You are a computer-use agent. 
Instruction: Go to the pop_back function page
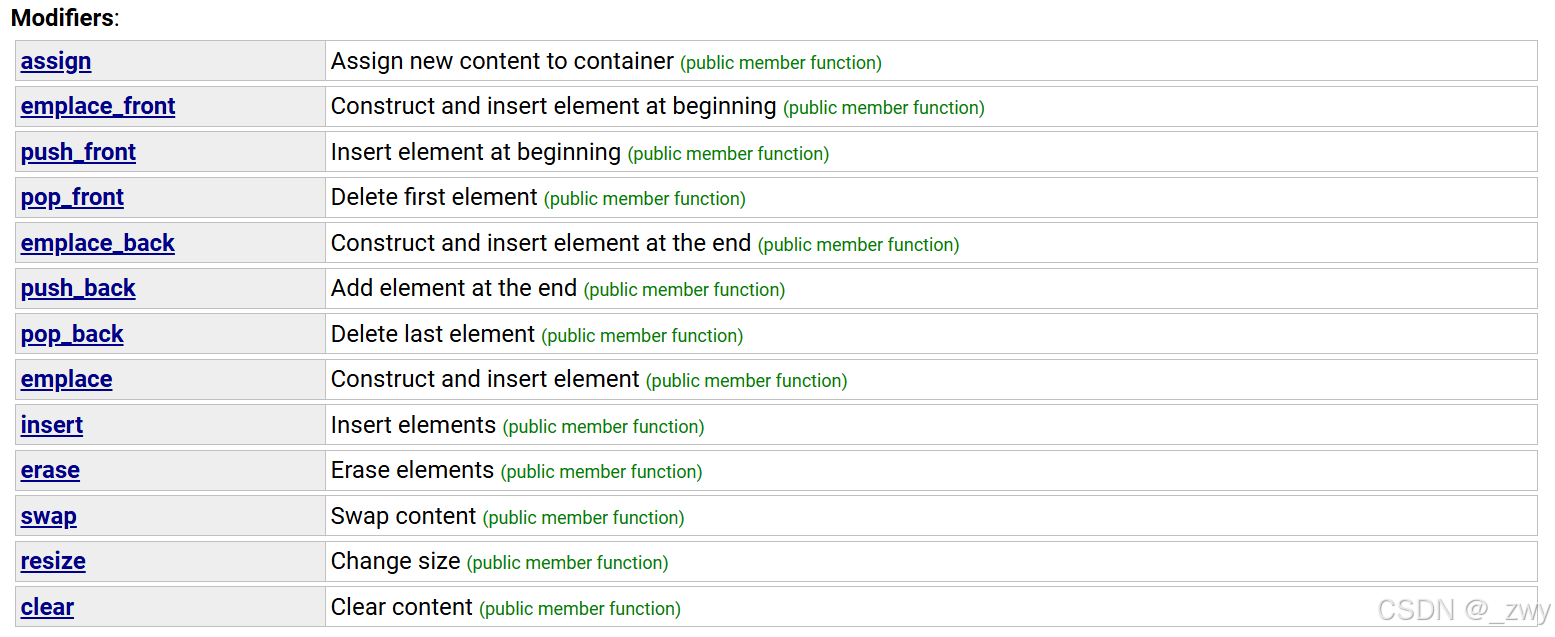click(x=72, y=334)
